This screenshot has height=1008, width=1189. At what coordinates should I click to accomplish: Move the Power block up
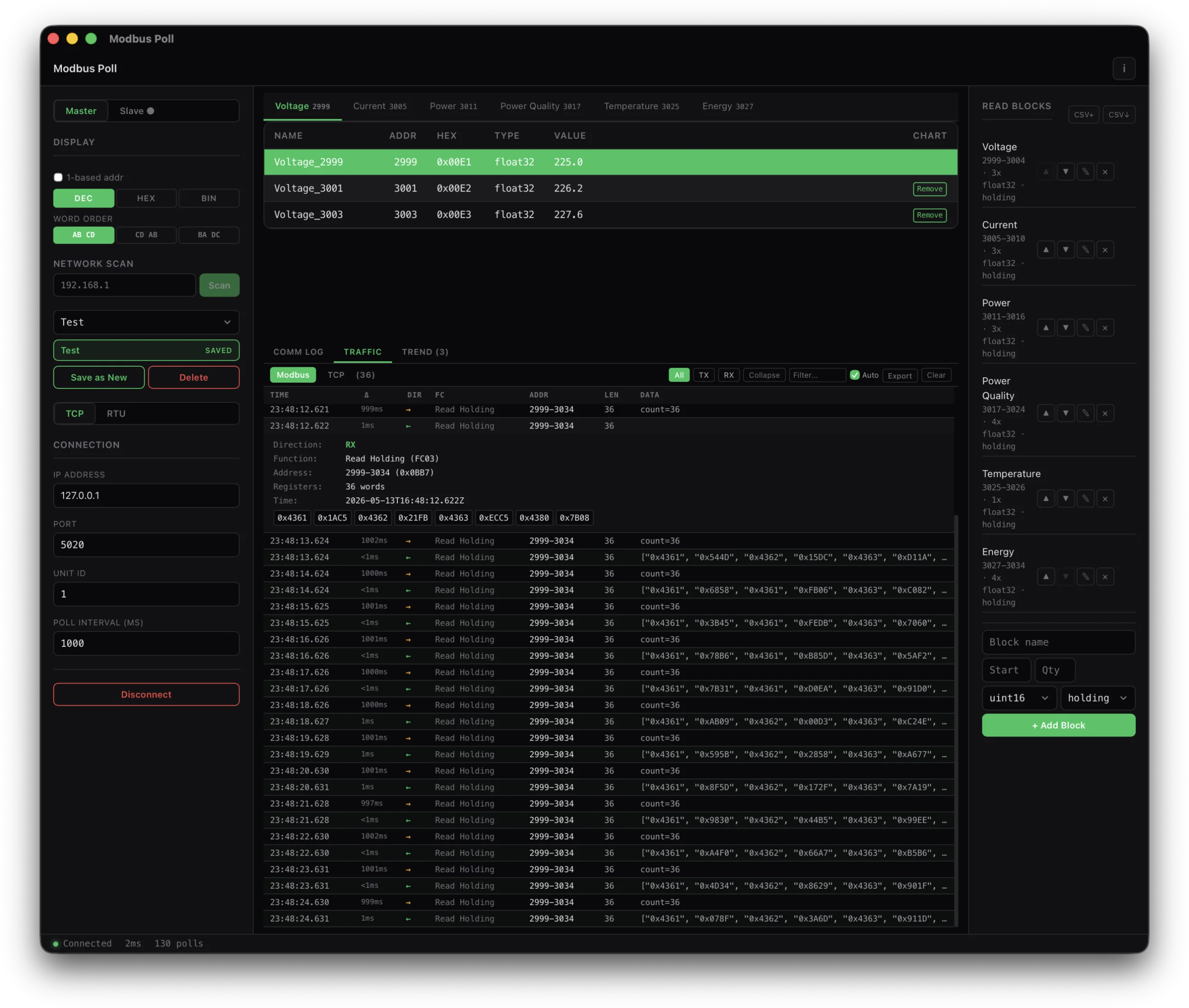coord(1046,328)
